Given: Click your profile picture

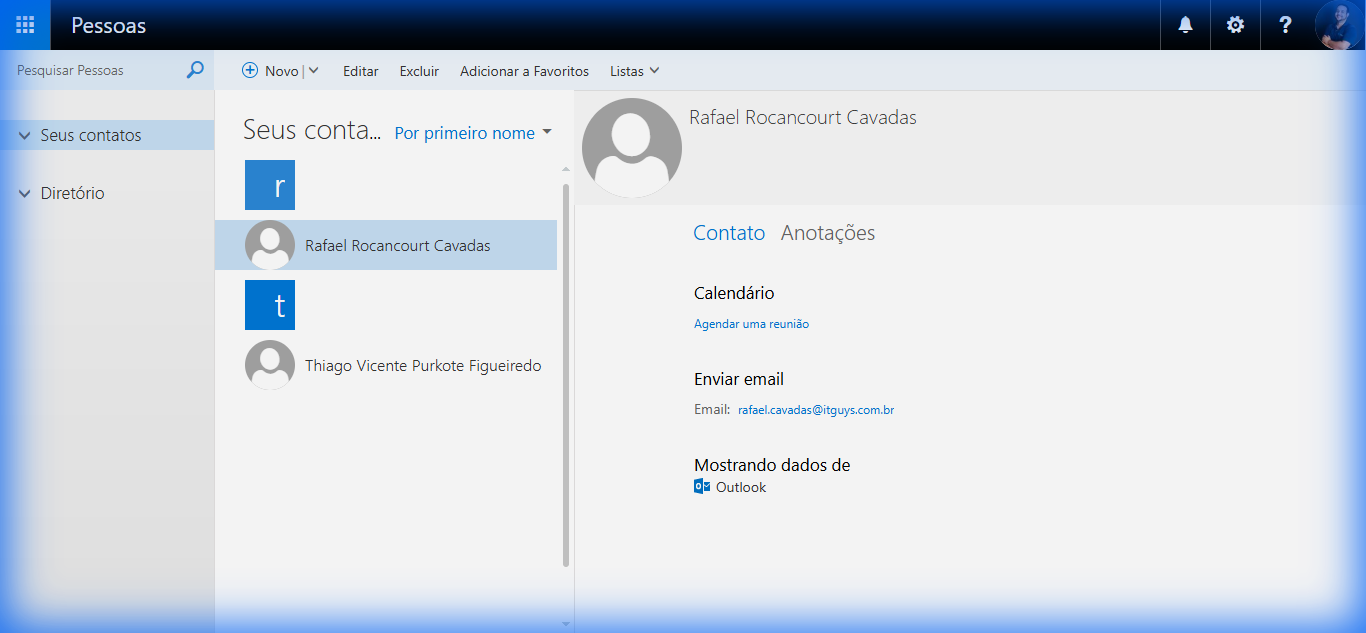Looking at the screenshot, I should (x=1337, y=25).
